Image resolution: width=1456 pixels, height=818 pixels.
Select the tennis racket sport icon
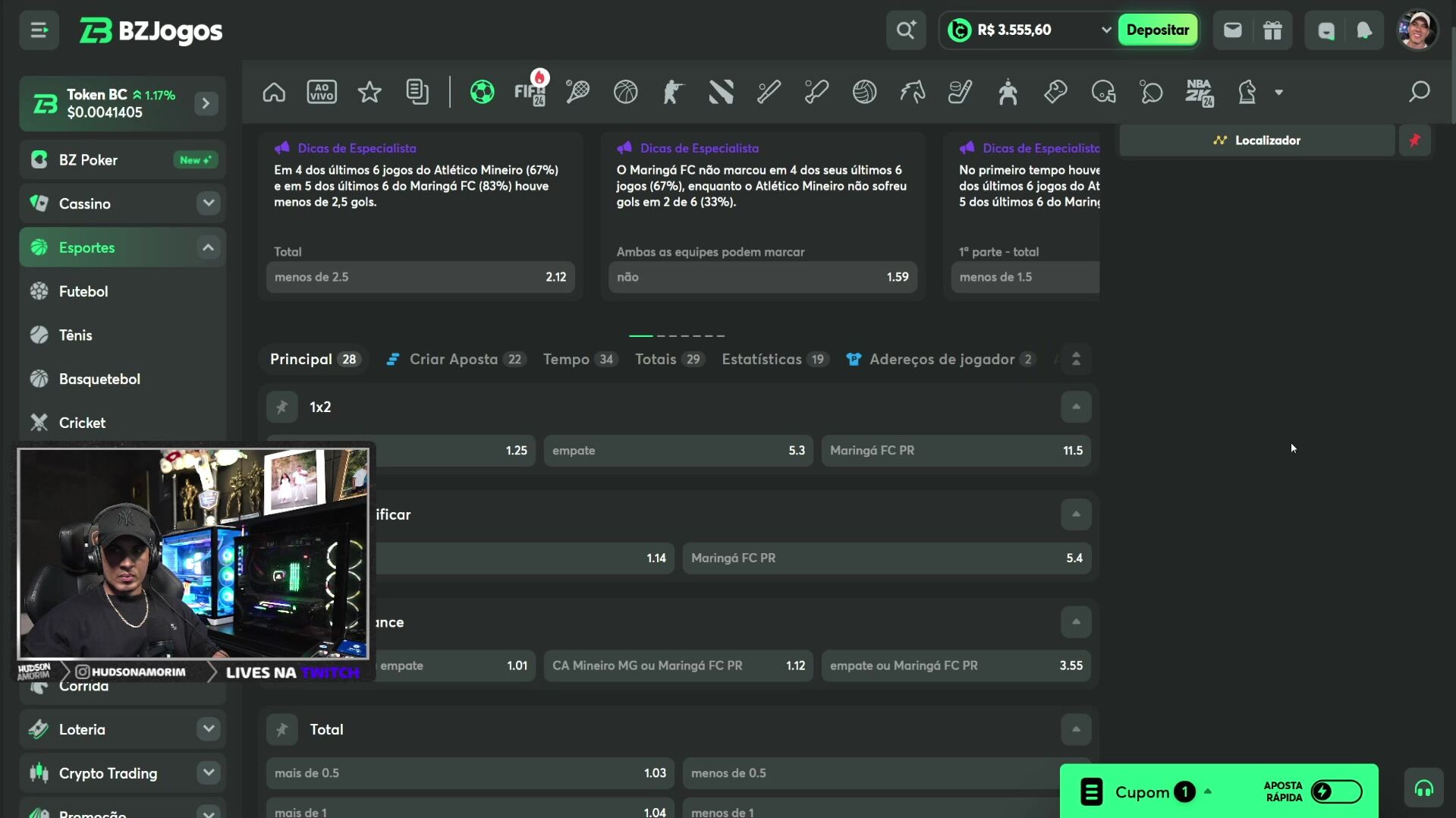[577, 92]
